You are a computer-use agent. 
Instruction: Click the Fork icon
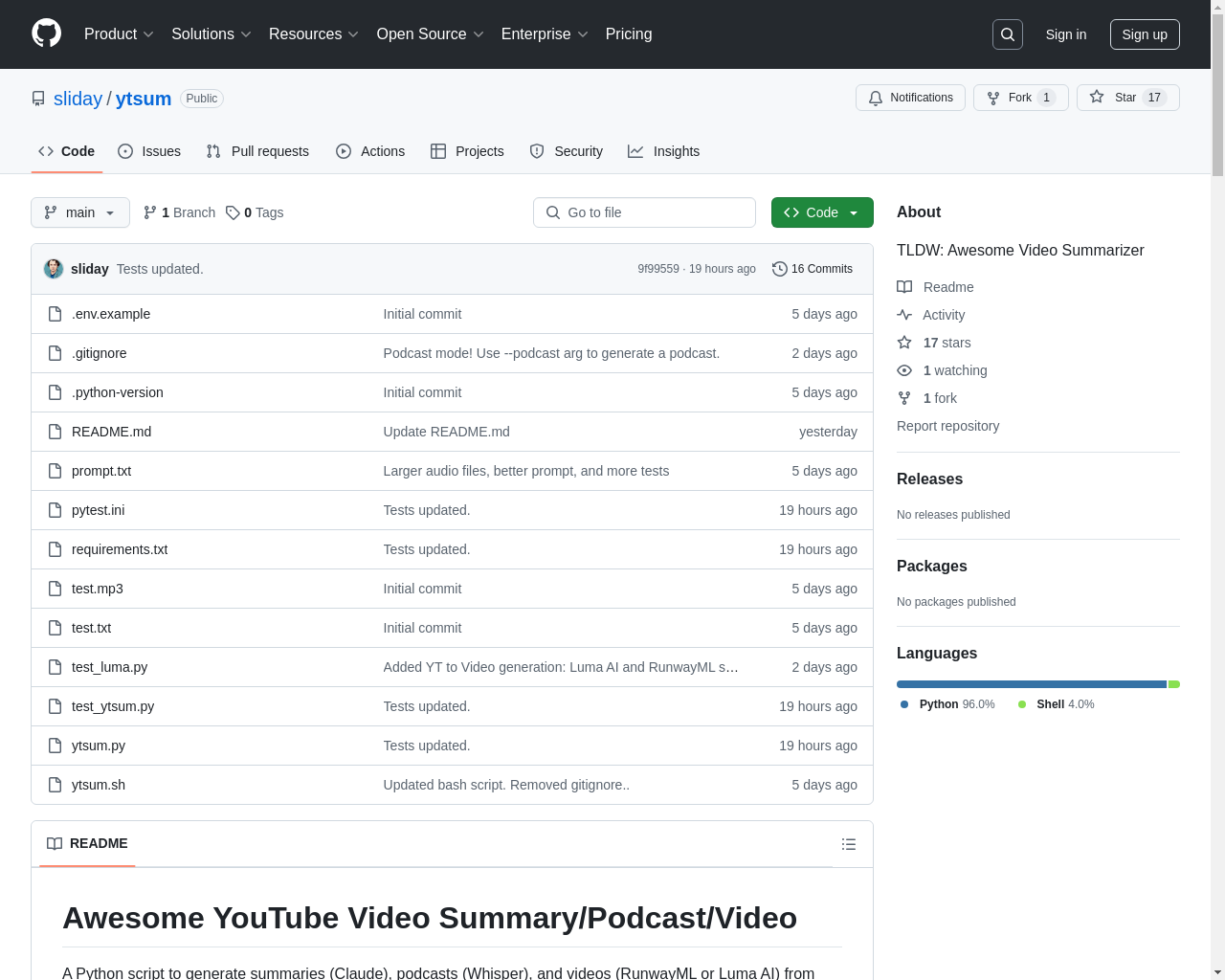point(993,98)
